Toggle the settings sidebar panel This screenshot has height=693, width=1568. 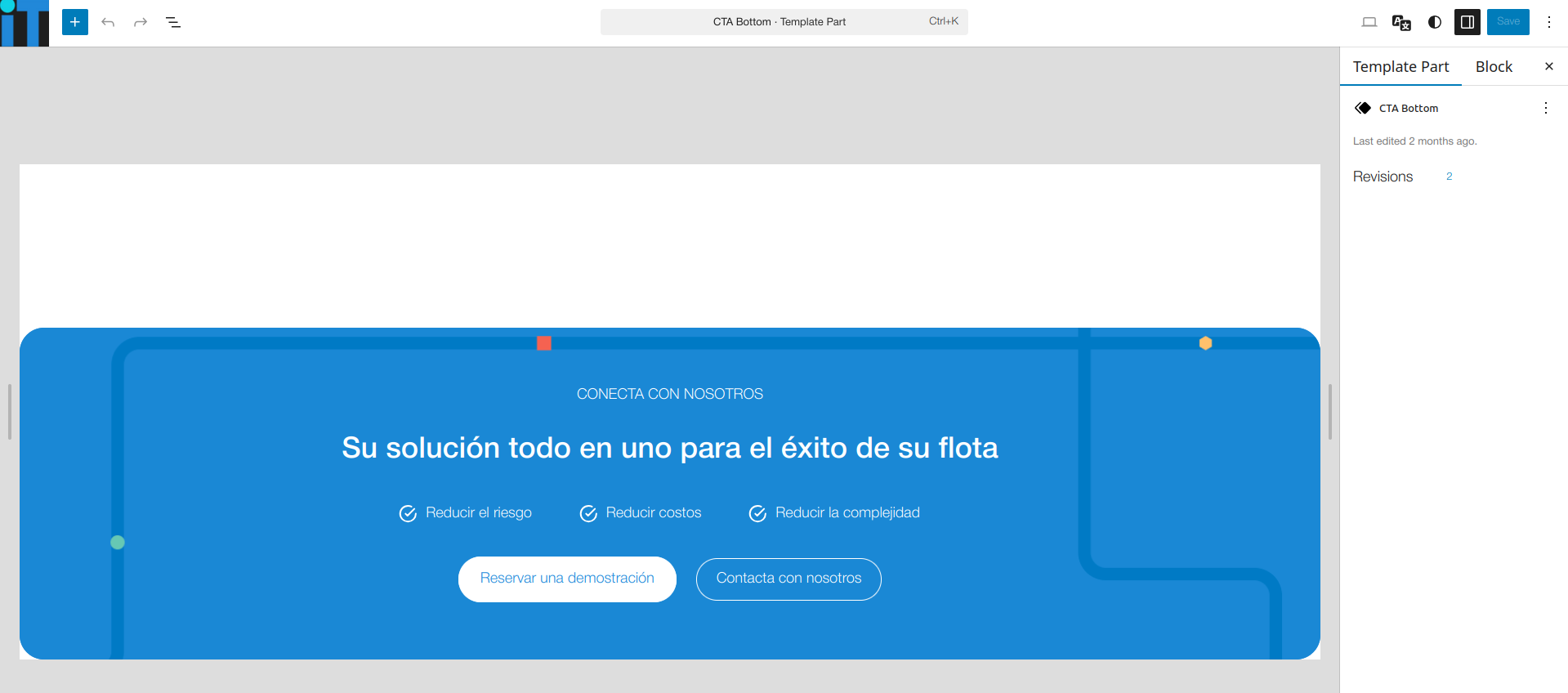click(x=1467, y=22)
